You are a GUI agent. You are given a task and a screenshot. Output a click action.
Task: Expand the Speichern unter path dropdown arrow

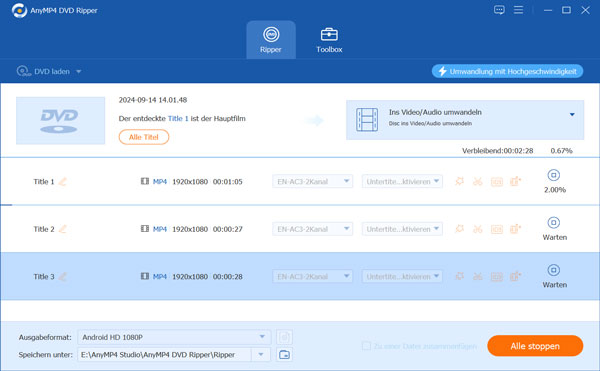coord(261,355)
